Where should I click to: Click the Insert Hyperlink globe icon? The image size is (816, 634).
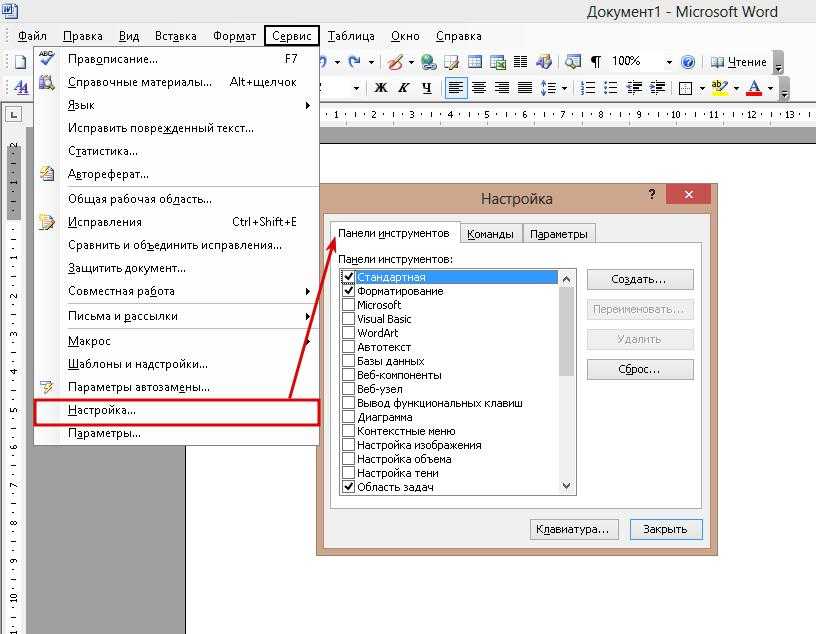pos(429,62)
